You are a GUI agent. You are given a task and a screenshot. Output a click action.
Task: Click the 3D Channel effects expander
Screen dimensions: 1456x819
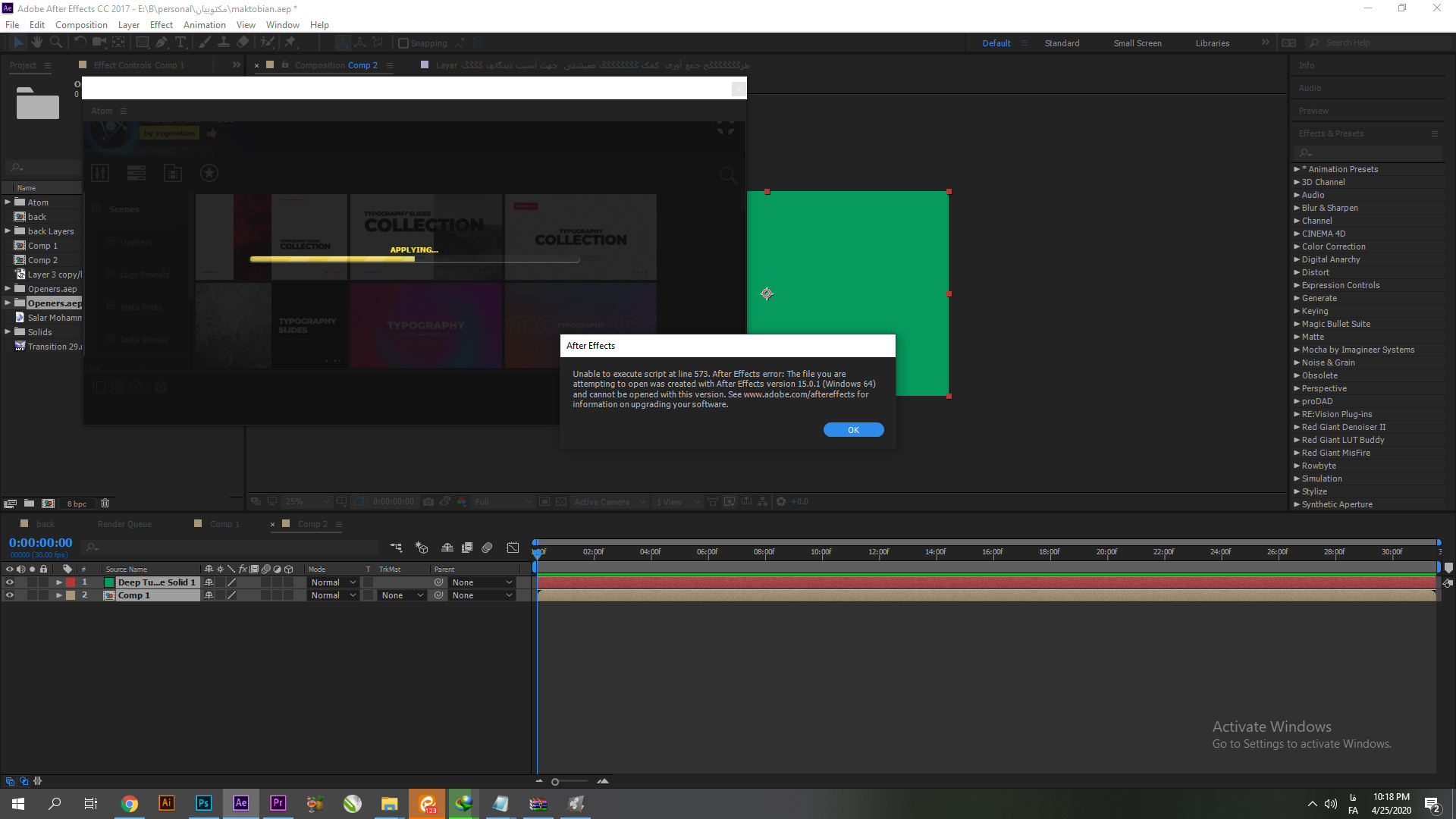[1298, 182]
